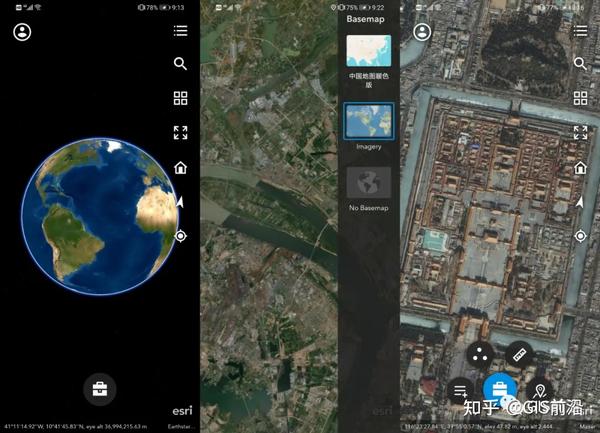This screenshot has width=600, height=433.
Task: Open the toolbox button below the globe
Action: [x=99, y=389]
